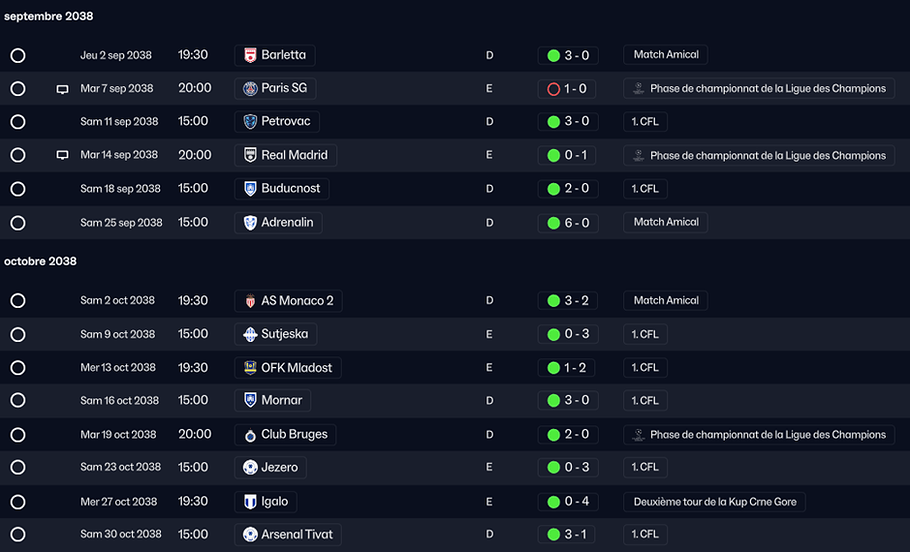Open Deuxième tour de la Kup Crne Gore
The width and height of the screenshot is (910, 552).
[714, 502]
